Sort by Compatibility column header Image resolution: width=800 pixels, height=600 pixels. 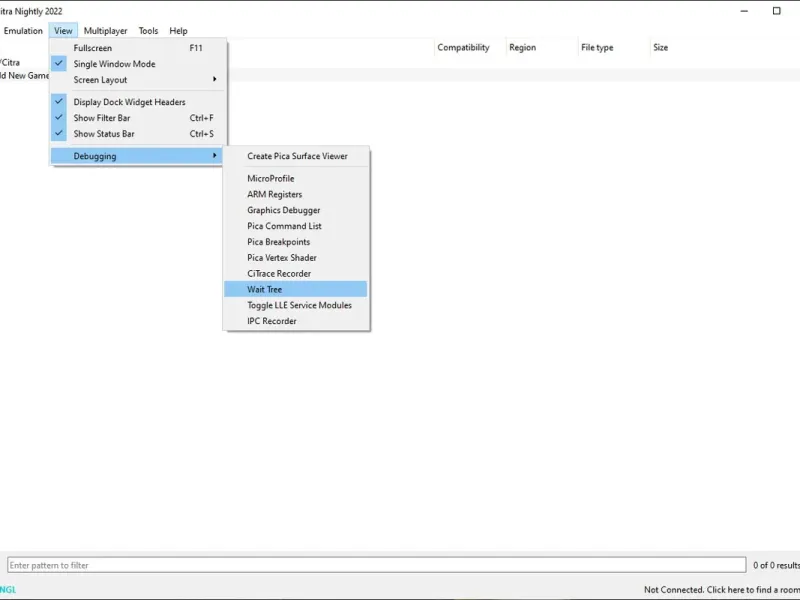[469, 47]
